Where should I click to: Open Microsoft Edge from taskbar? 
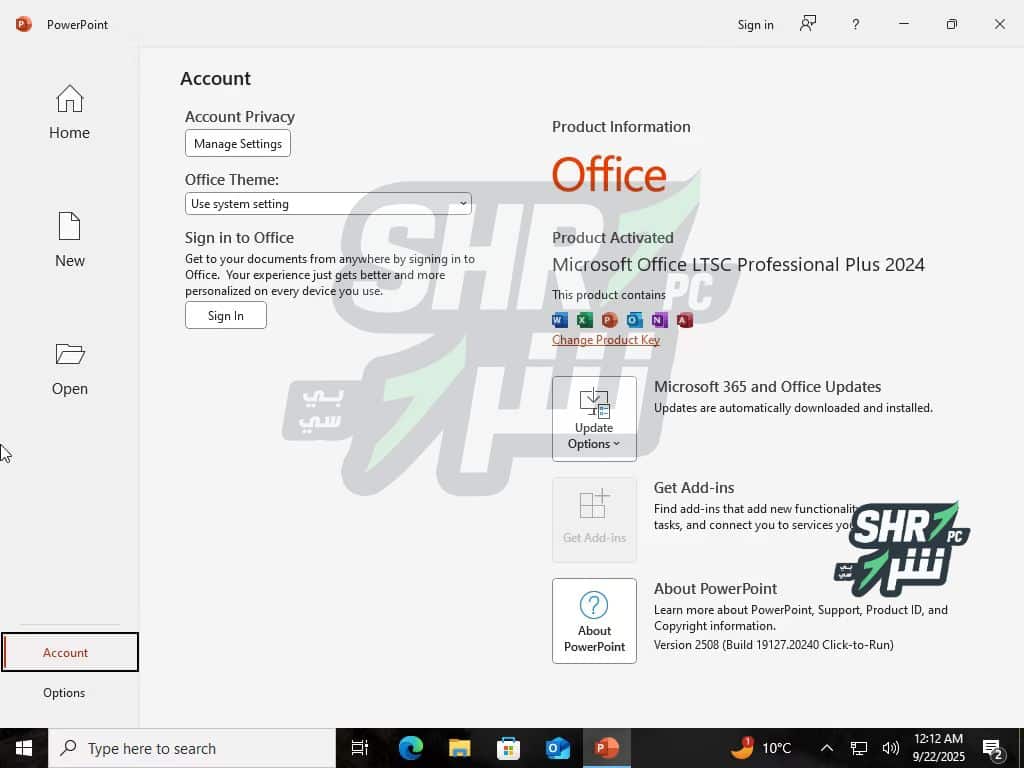[411, 748]
